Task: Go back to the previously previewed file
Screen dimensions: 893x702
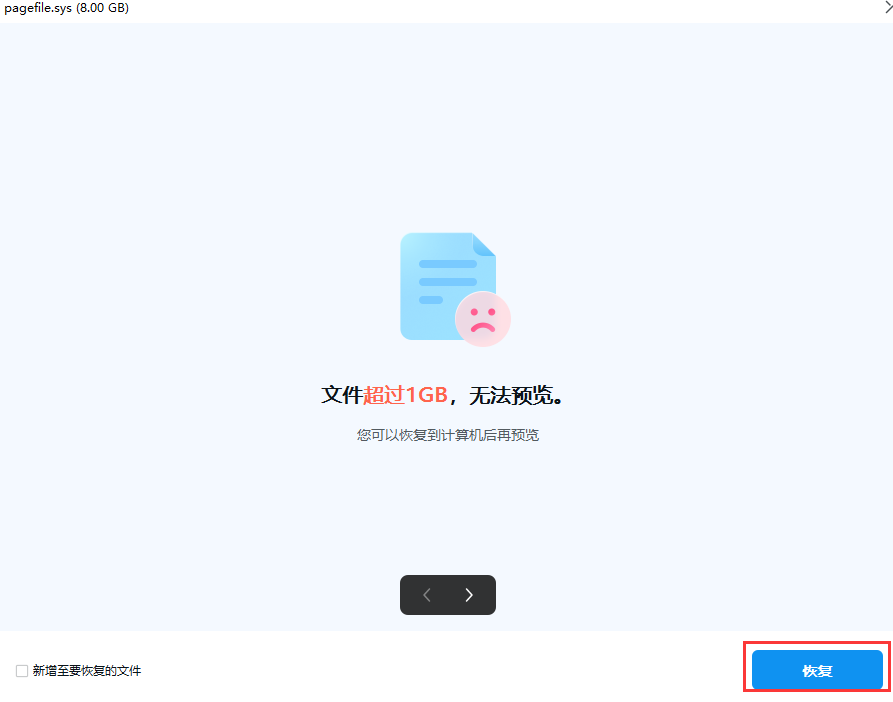Action: click(426, 595)
